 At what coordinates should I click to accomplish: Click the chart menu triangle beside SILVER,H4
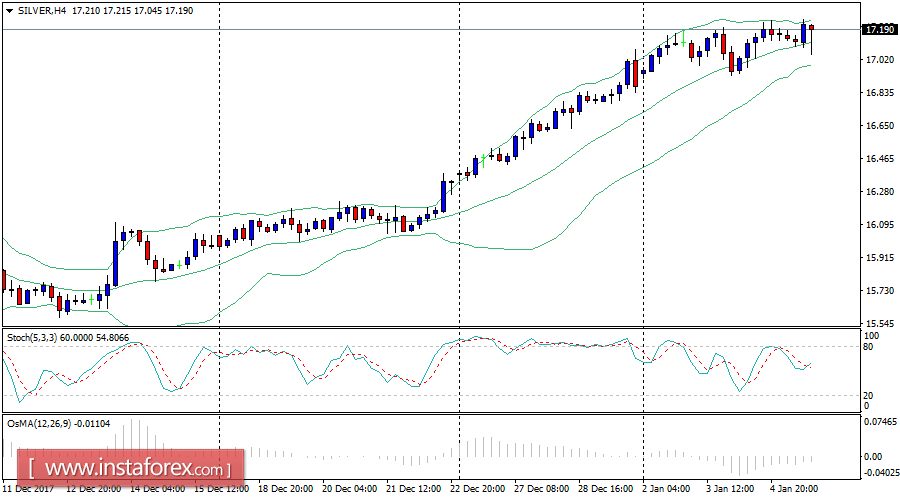click(9, 11)
